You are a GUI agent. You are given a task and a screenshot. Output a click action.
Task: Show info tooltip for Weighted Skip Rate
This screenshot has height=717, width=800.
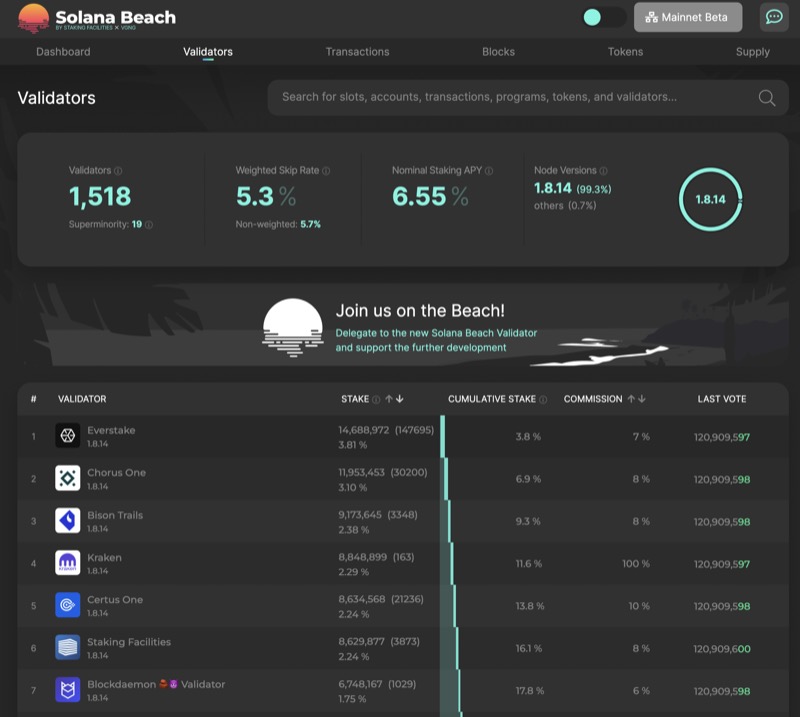tap(326, 171)
